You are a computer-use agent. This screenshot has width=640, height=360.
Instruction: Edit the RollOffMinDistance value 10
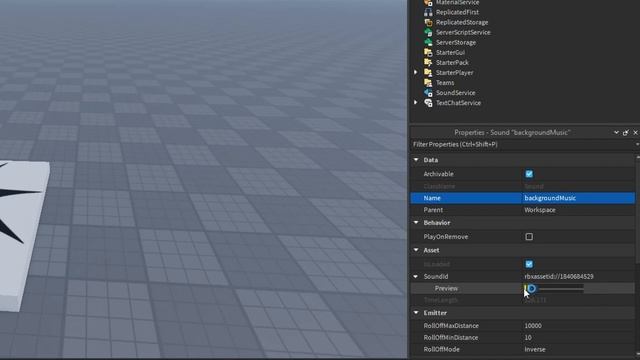pyautogui.click(x=528, y=338)
